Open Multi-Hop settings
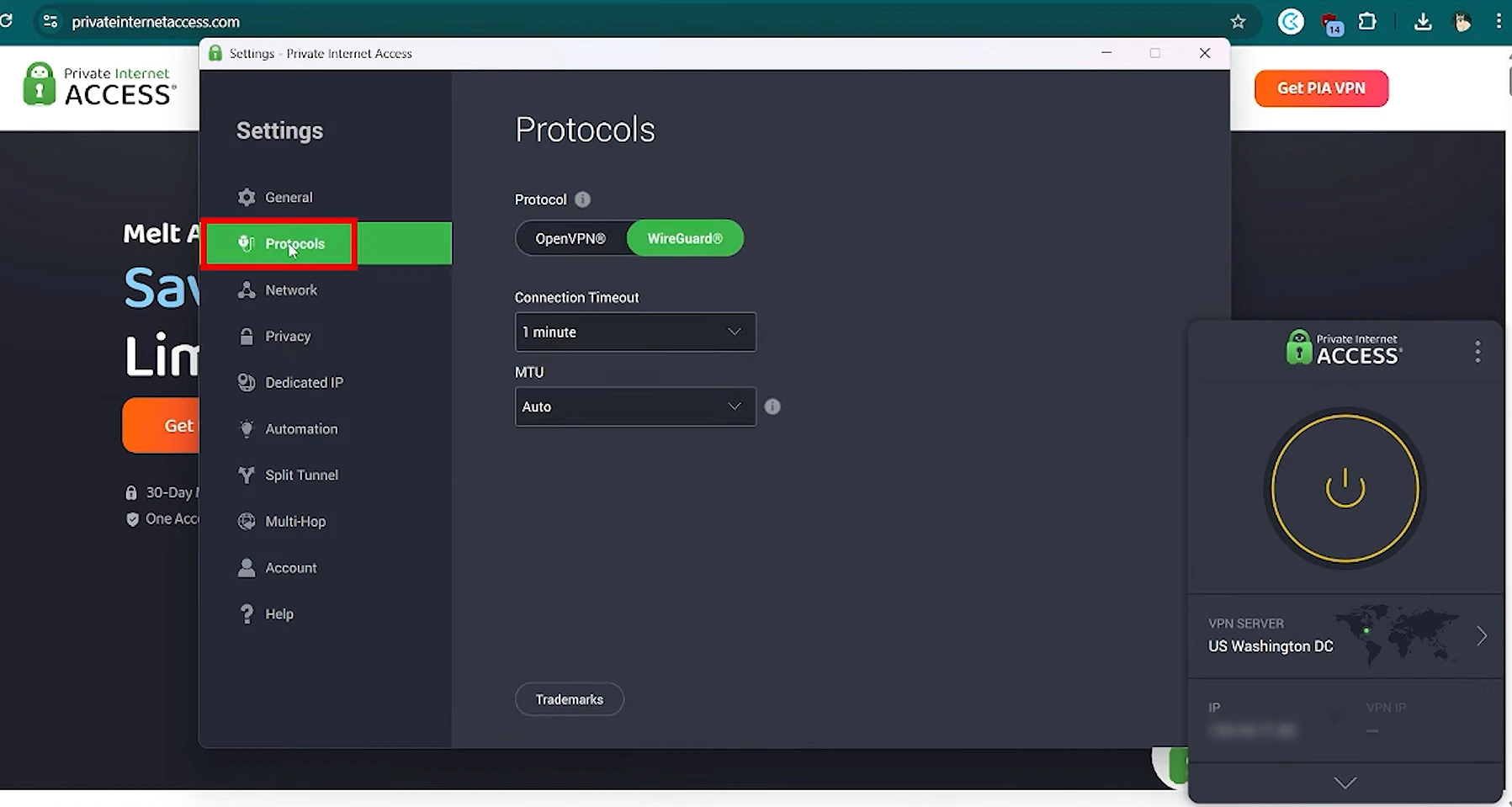The width and height of the screenshot is (1512, 807). pos(326,521)
